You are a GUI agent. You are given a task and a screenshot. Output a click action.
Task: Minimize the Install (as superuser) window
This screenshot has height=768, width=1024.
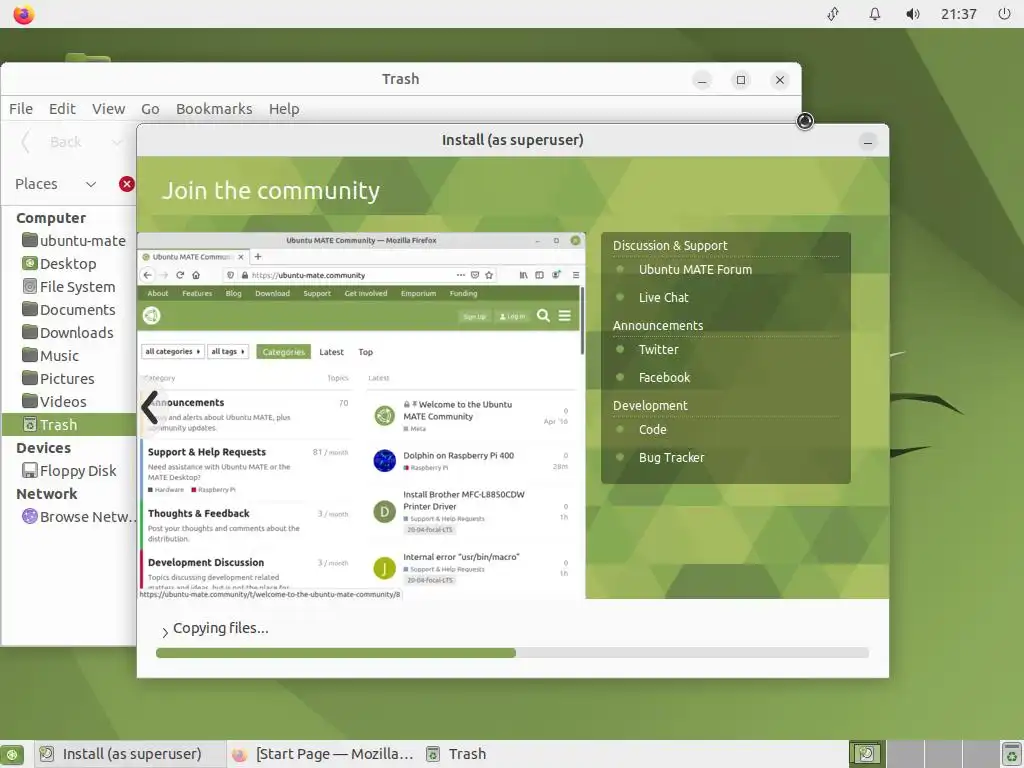[868, 142]
